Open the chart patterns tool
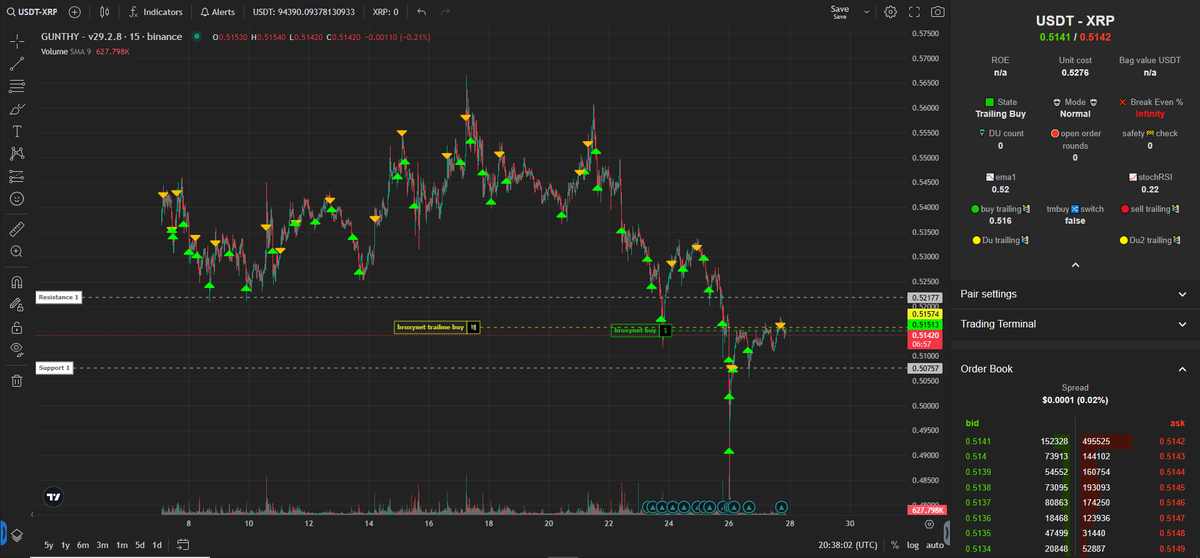The height and width of the screenshot is (558, 1200). click(16, 153)
